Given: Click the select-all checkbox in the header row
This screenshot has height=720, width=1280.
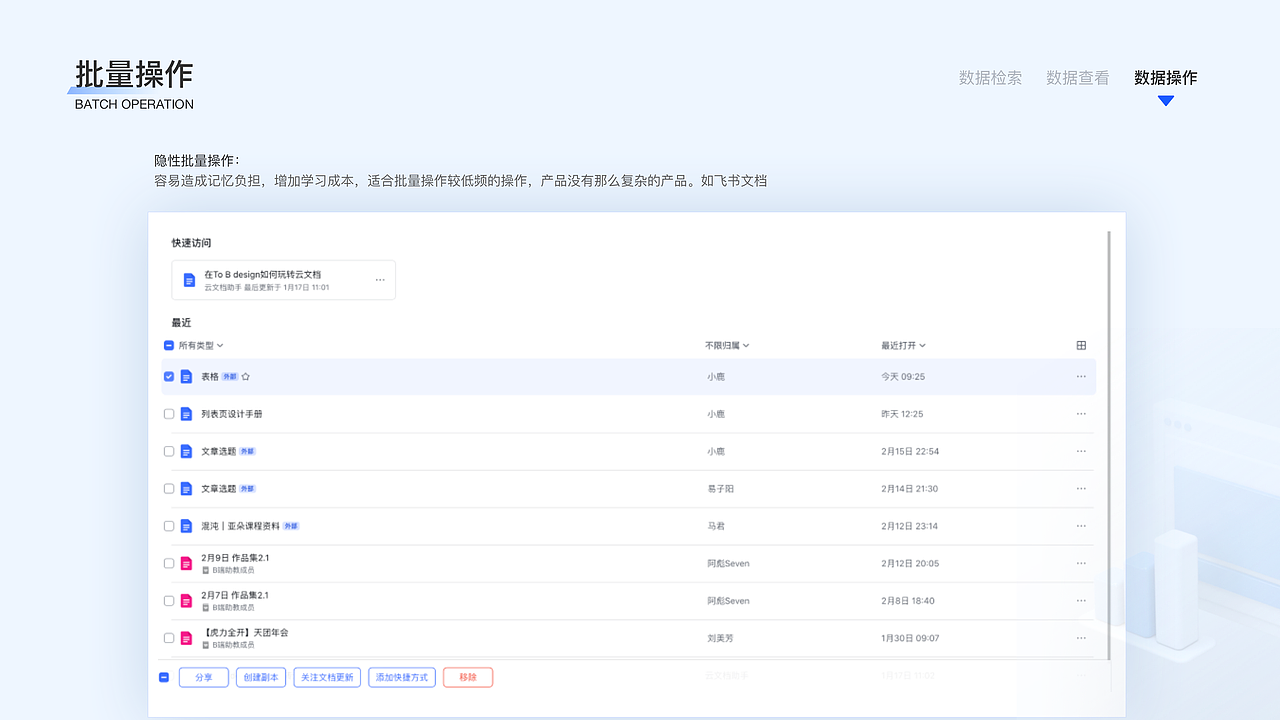Looking at the screenshot, I should coord(169,344).
